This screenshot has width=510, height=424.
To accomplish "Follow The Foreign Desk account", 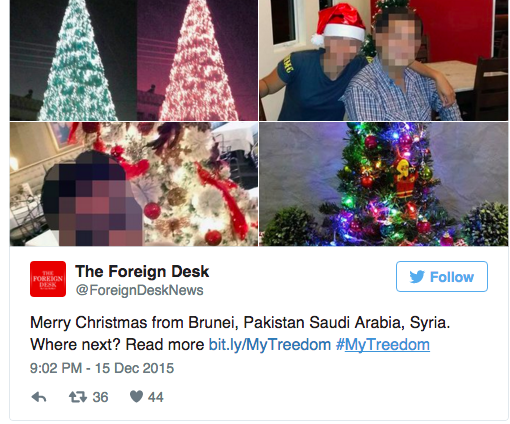I will point(442,277).
